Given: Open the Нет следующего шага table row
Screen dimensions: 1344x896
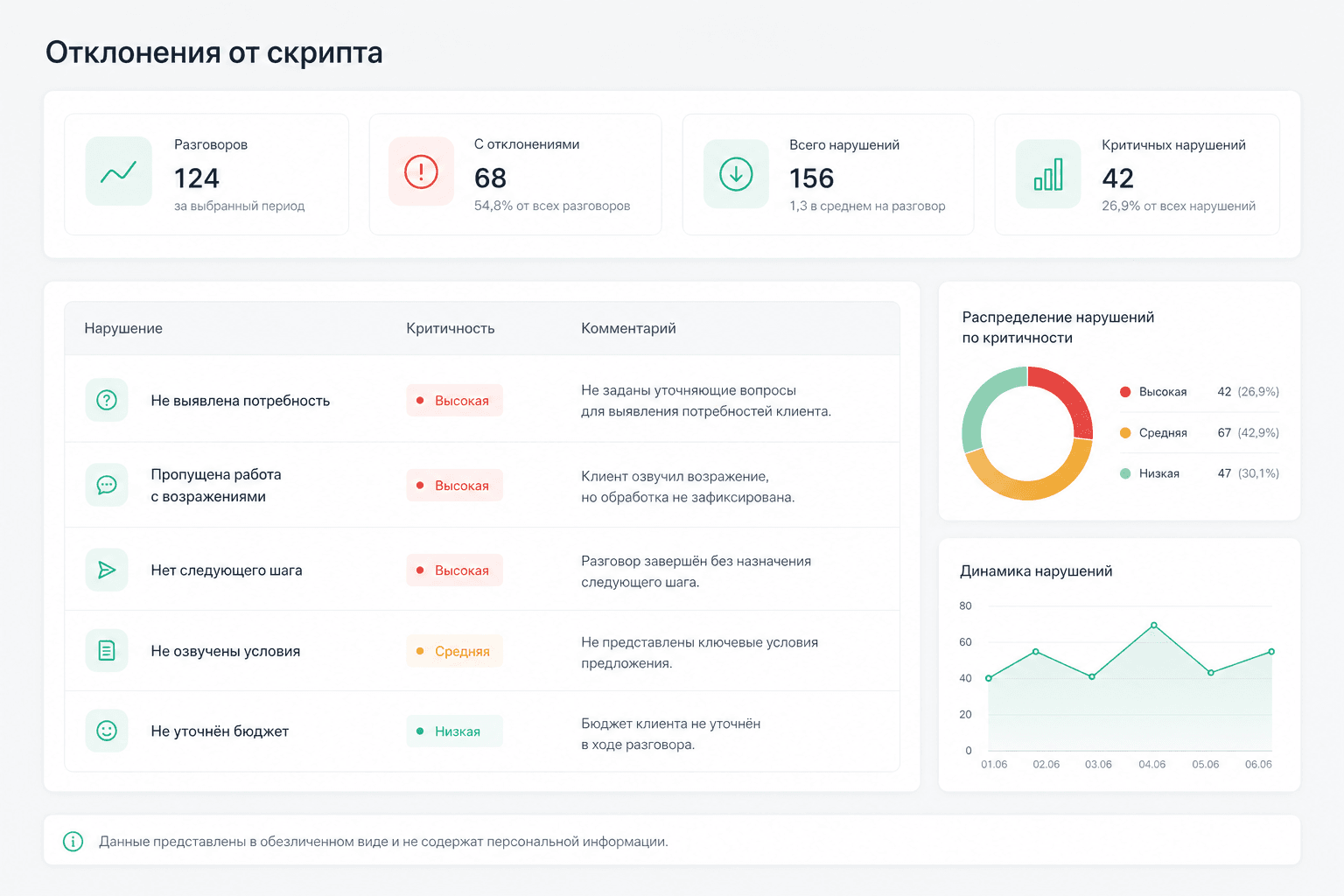Looking at the screenshot, I should (x=482, y=570).
